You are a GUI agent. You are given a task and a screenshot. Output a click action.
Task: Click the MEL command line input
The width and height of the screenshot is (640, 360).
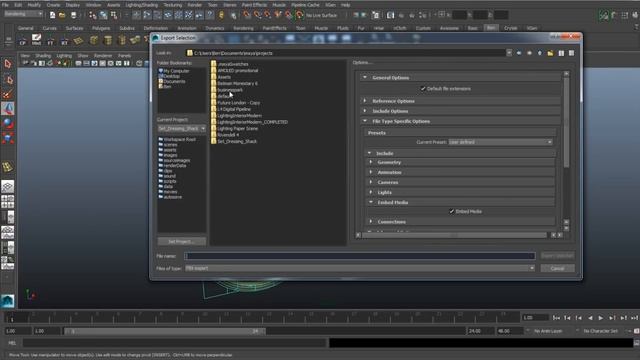(x=175, y=343)
